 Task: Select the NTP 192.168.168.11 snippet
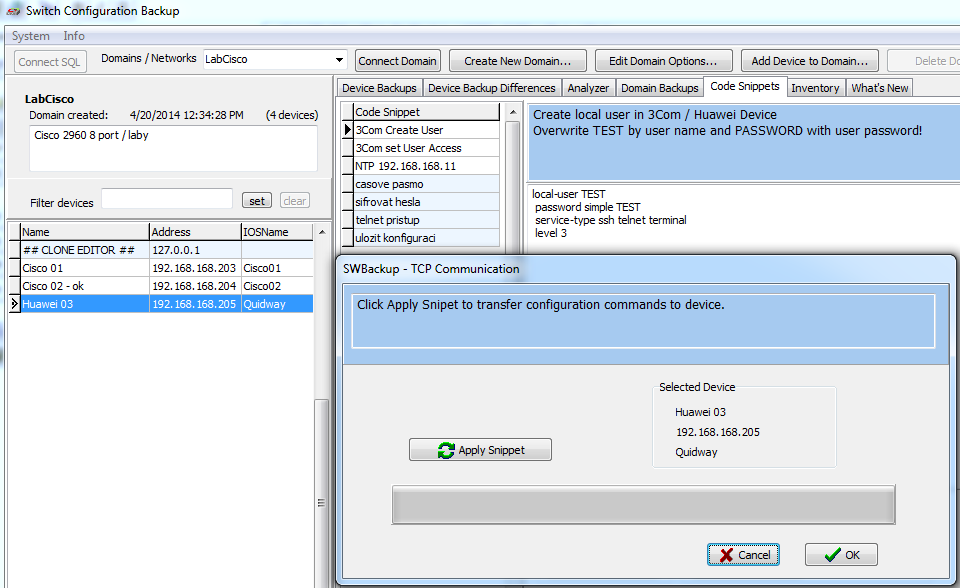pos(427,166)
